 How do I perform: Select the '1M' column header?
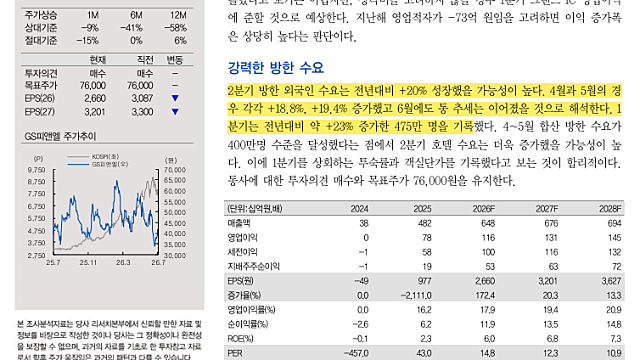[93, 15]
